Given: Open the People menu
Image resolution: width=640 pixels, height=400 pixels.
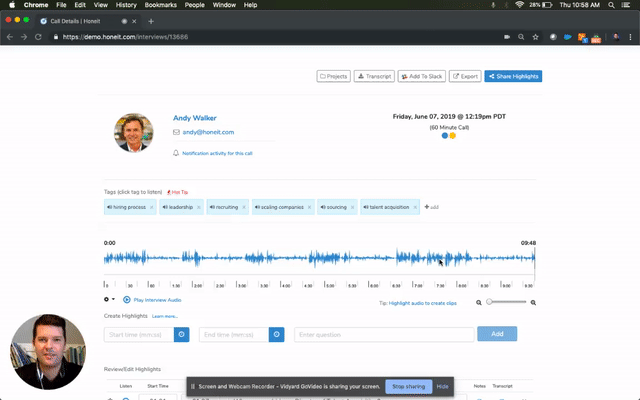Looking at the screenshot, I should tap(194, 5).
